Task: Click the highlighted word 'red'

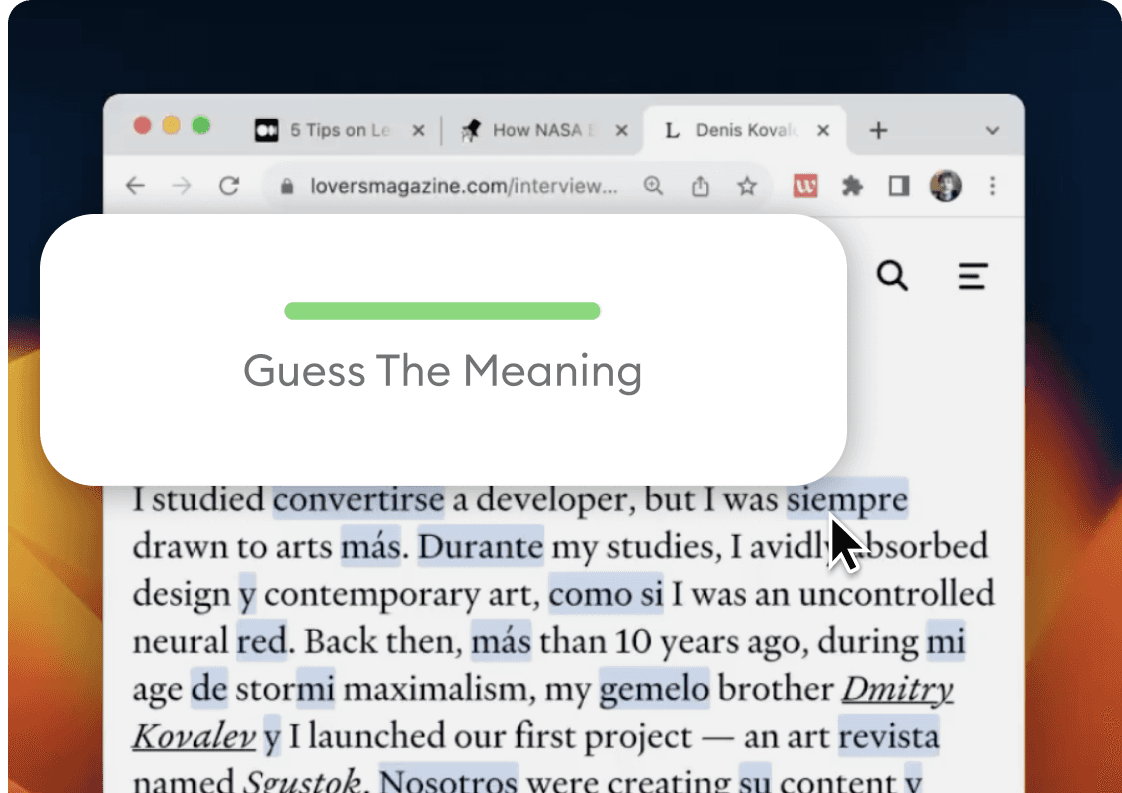Action: click(x=262, y=641)
